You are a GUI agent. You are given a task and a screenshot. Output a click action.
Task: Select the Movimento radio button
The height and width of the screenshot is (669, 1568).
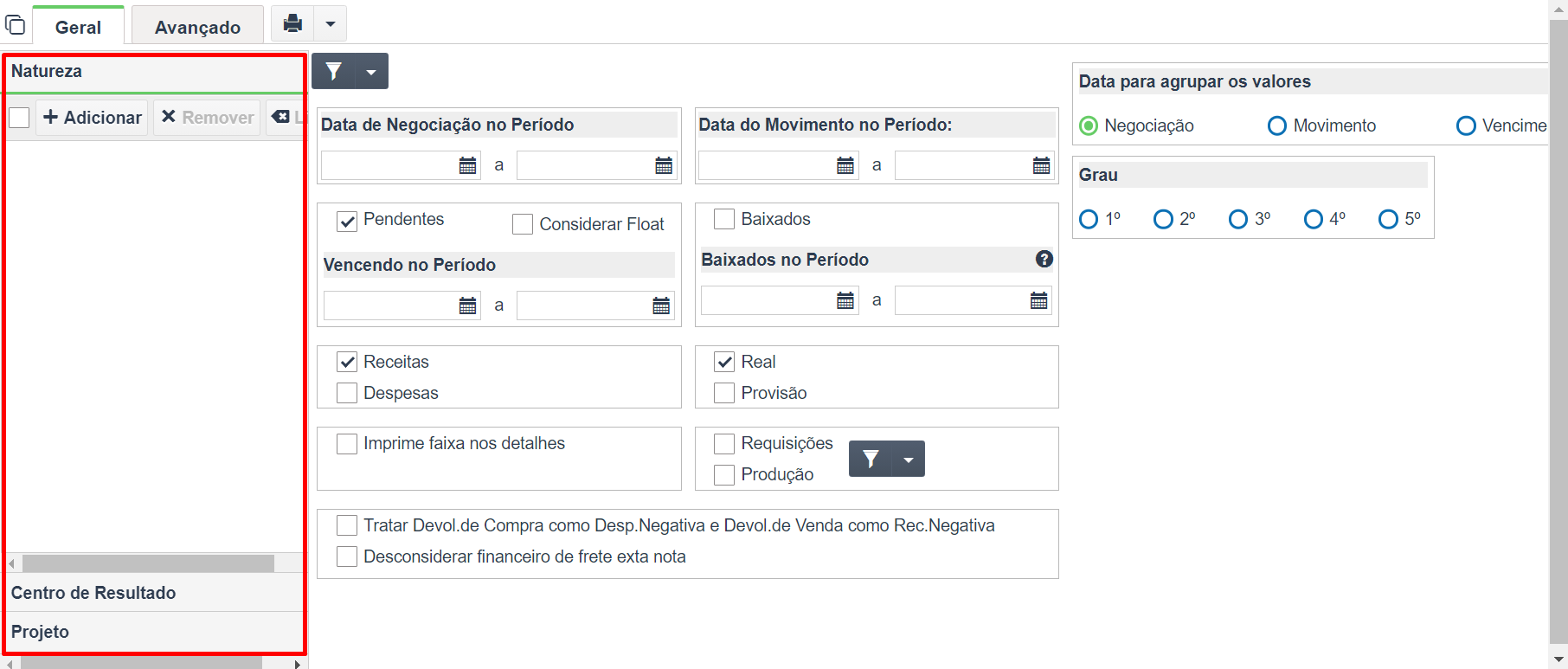click(x=1277, y=125)
